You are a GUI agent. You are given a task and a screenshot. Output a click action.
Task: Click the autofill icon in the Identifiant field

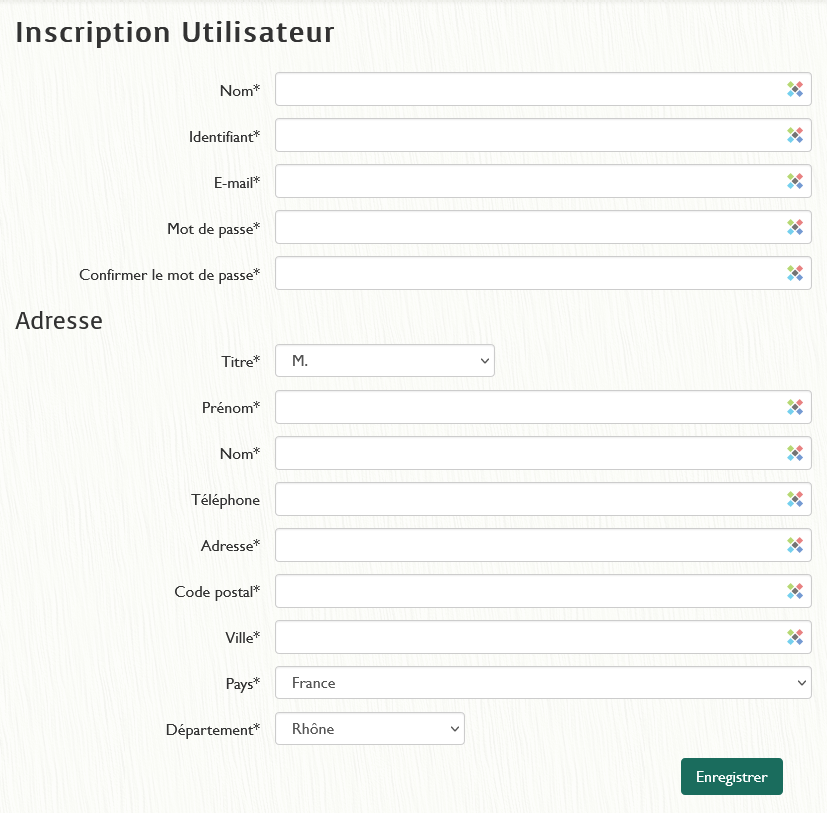point(795,135)
